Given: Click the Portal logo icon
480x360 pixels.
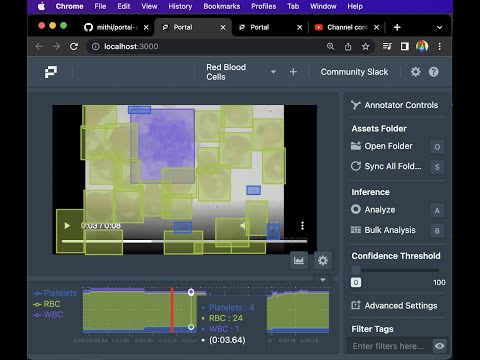Looking at the screenshot, I should coord(51,72).
